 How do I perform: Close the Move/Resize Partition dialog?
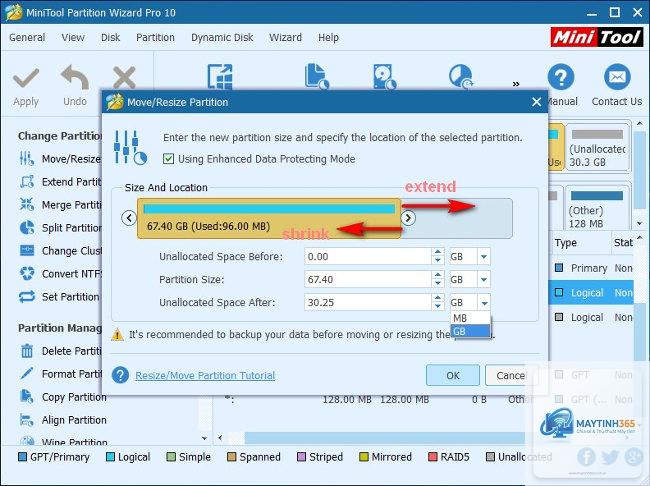click(536, 102)
